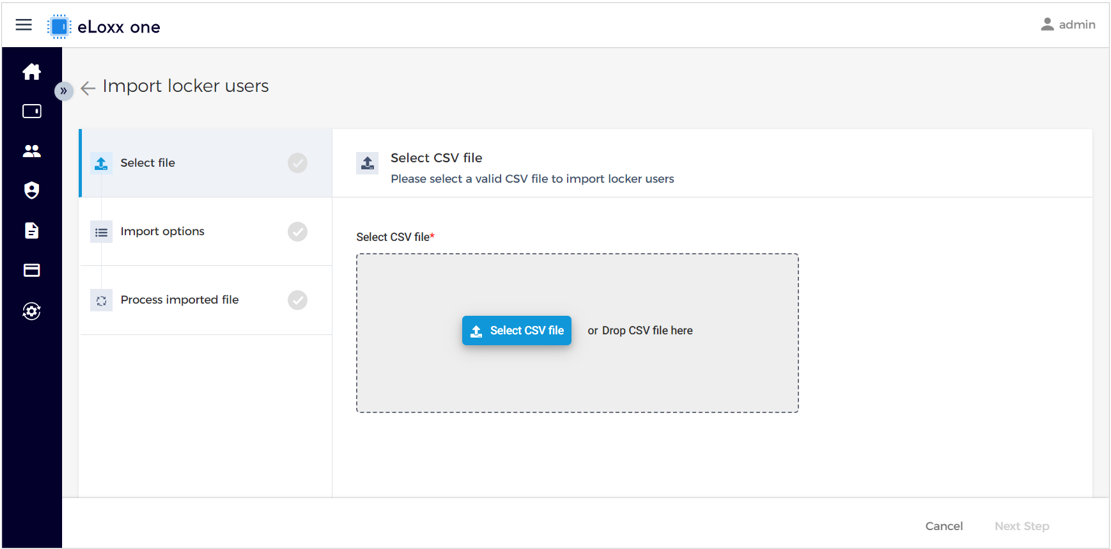
Task: Click the Process imported file spinner icon
Action: click(x=101, y=300)
